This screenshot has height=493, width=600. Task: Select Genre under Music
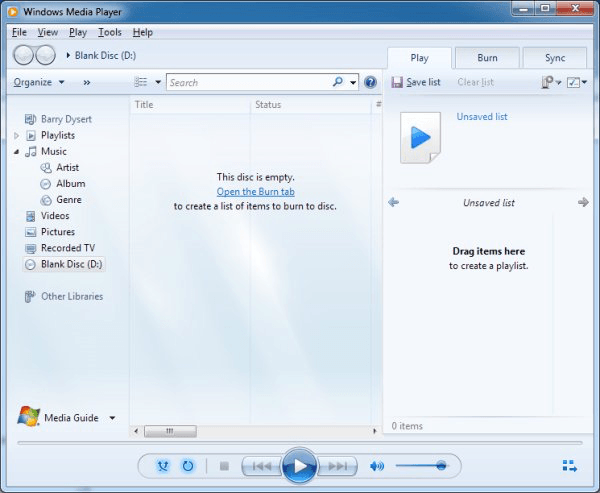tap(68, 199)
